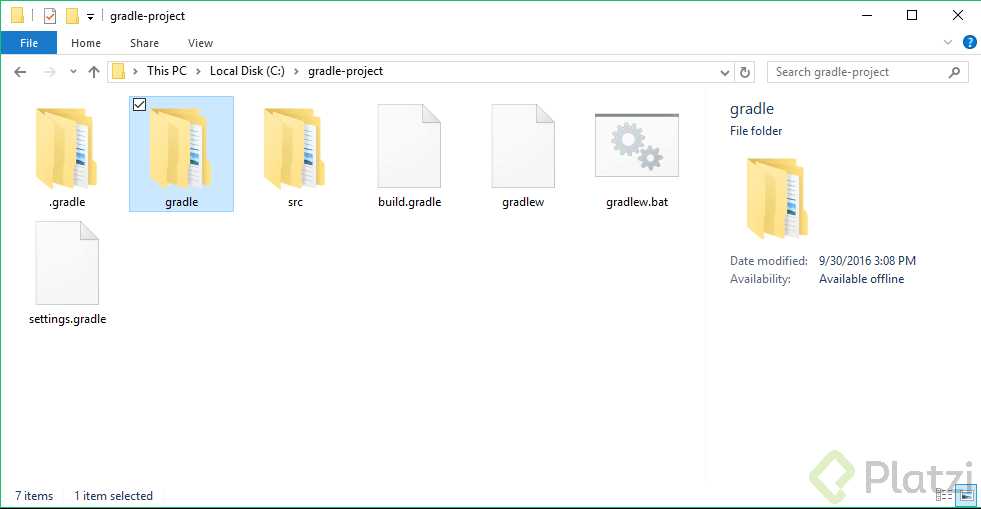Refresh the gradle-project folder view
981x509 pixels.
[745, 72]
